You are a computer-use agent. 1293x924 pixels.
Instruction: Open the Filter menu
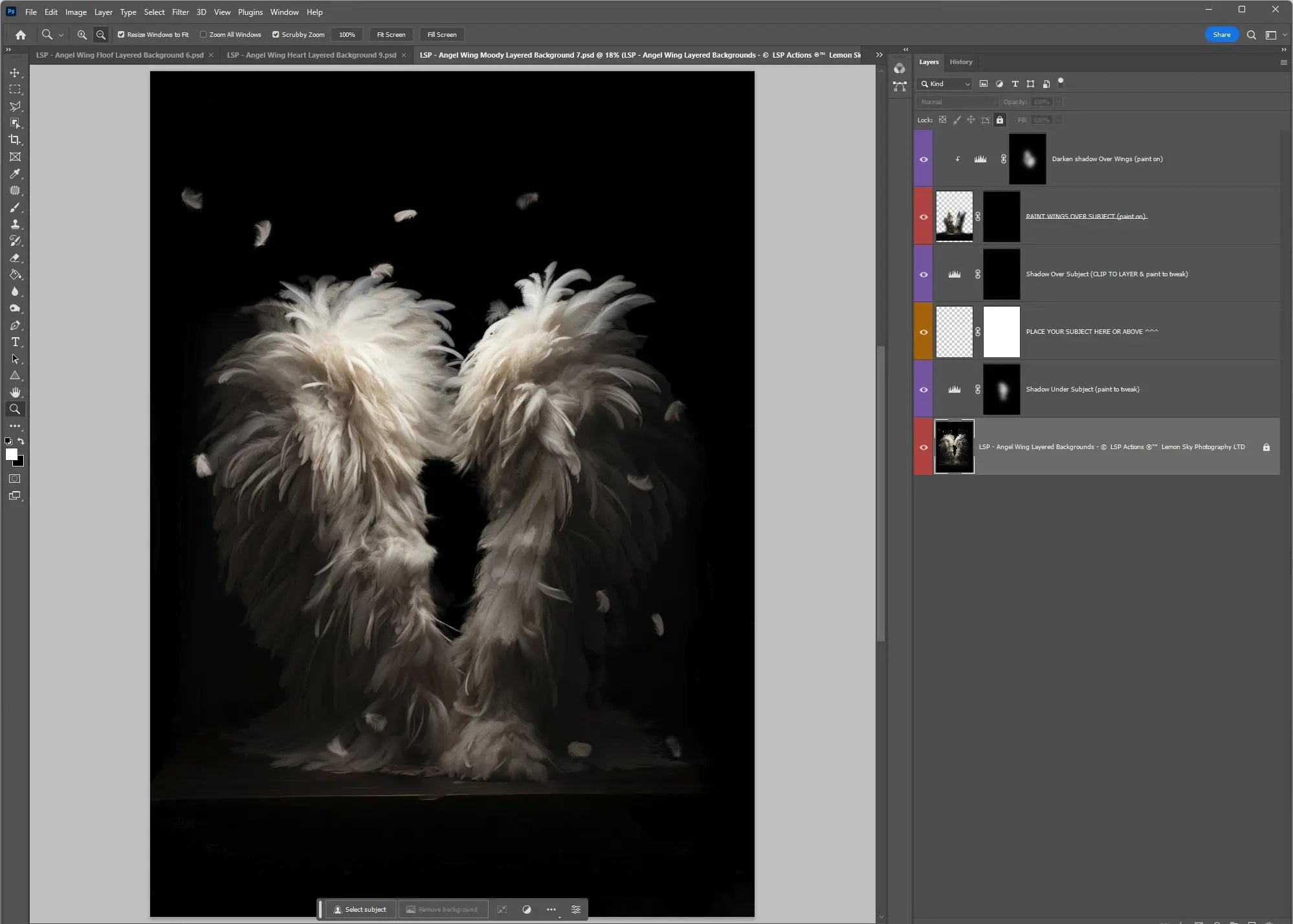180,12
